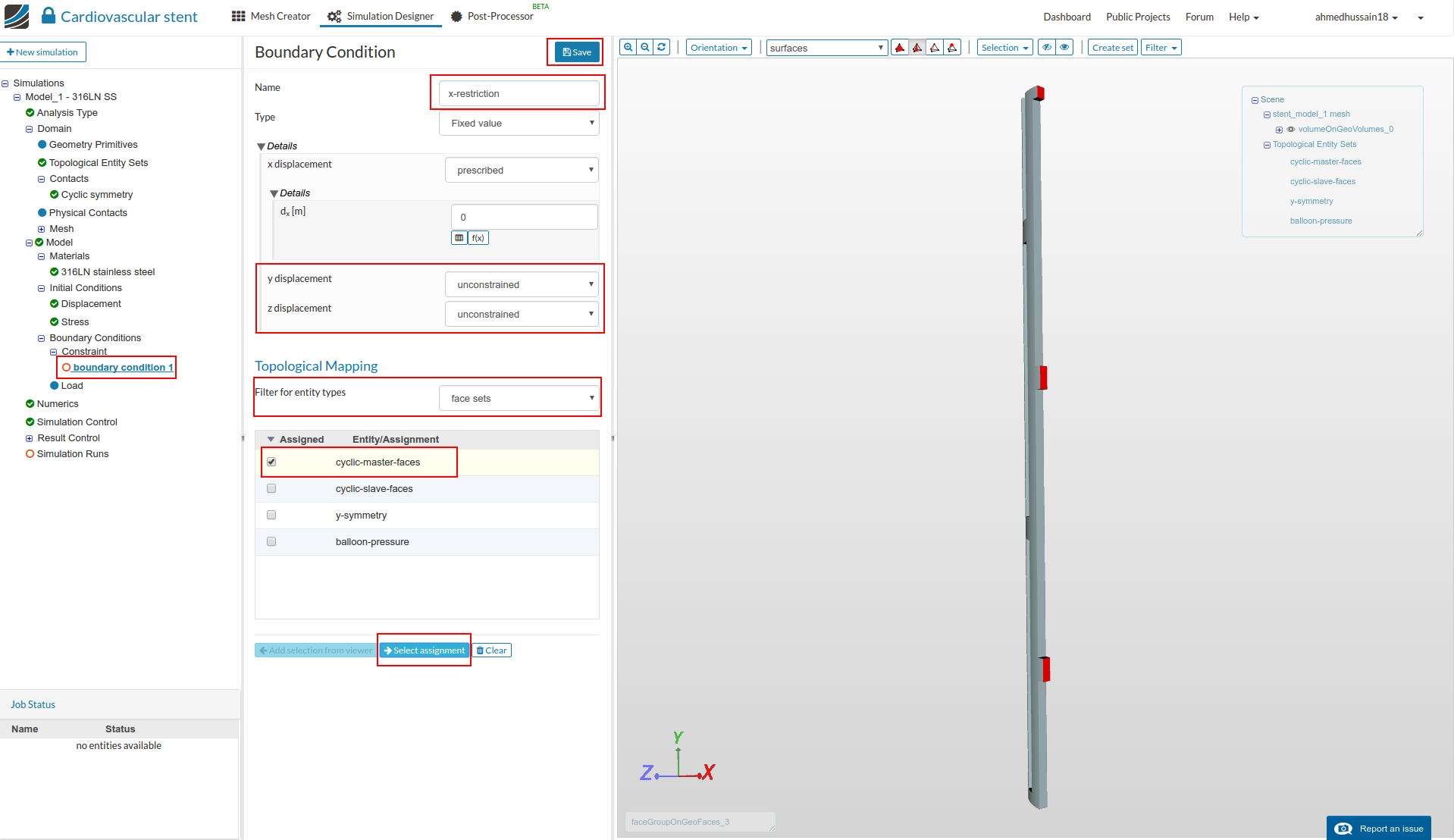The width and height of the screenshot is (1454, 840).
Task: Open Numerics settings
Action: [x=52, y=404]
